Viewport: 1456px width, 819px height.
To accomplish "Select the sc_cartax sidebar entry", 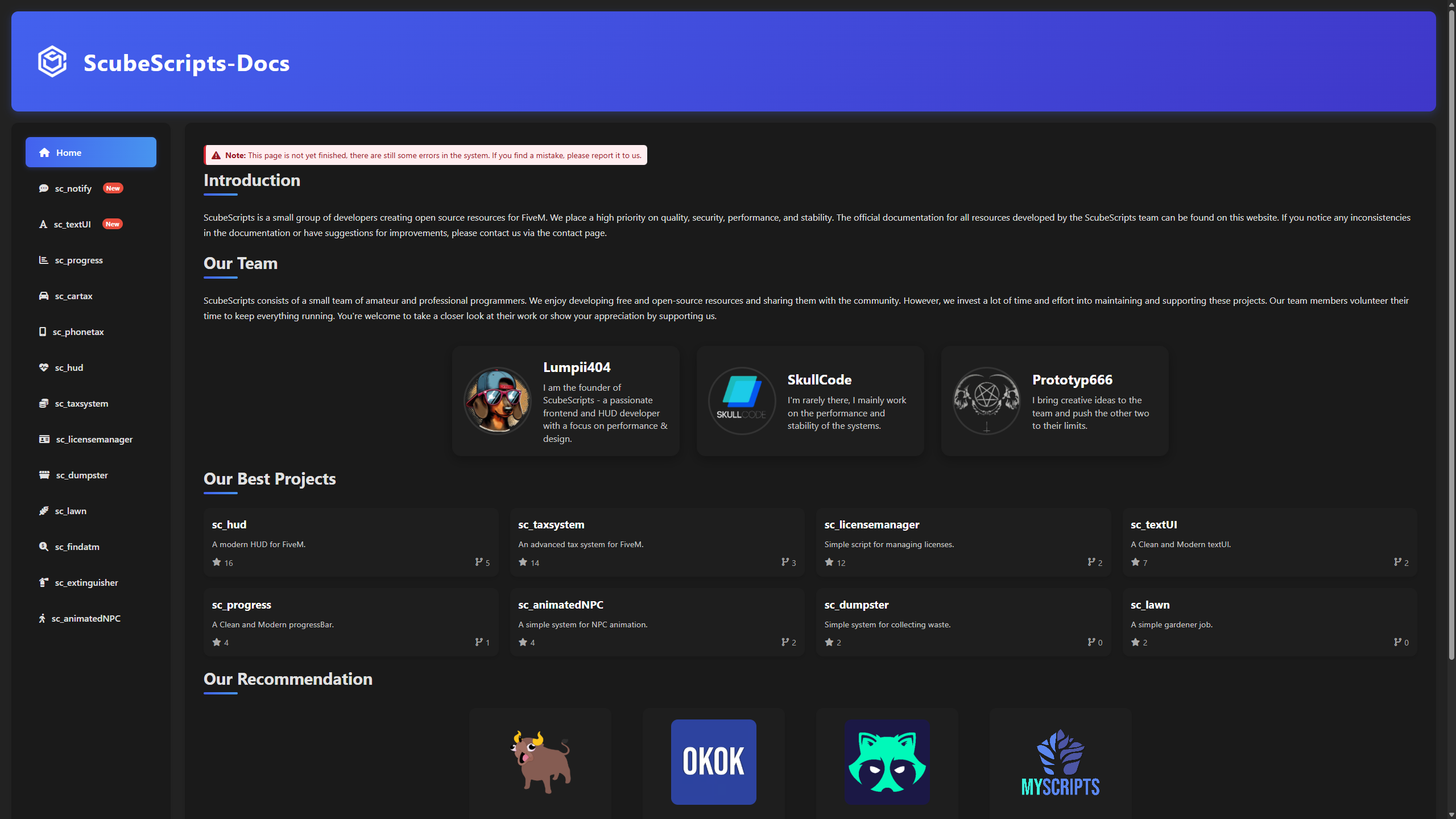I will click(x=91, y=296).
